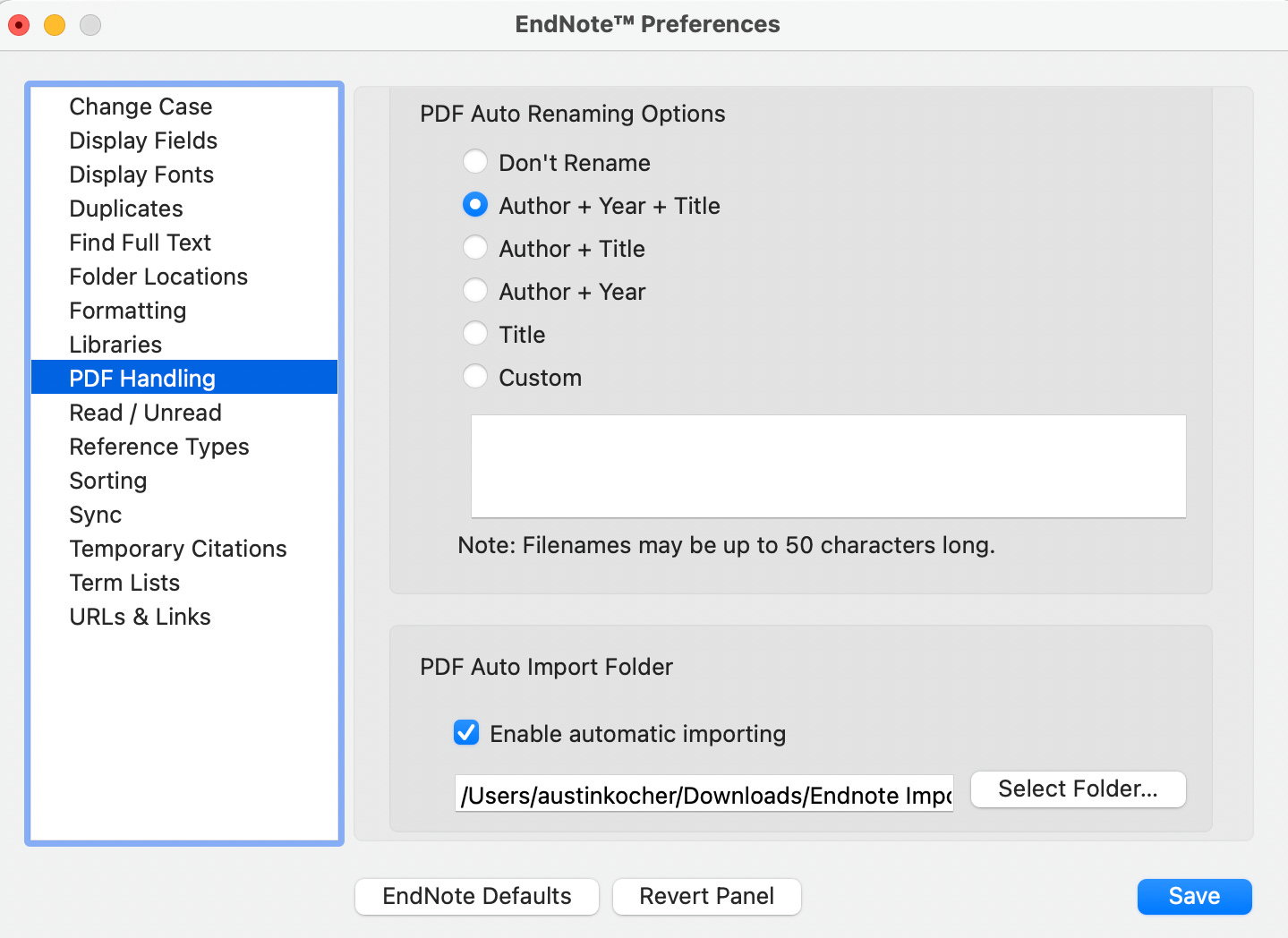
Task: Click the auto import folder path field
Action: [x=704, y=794]
